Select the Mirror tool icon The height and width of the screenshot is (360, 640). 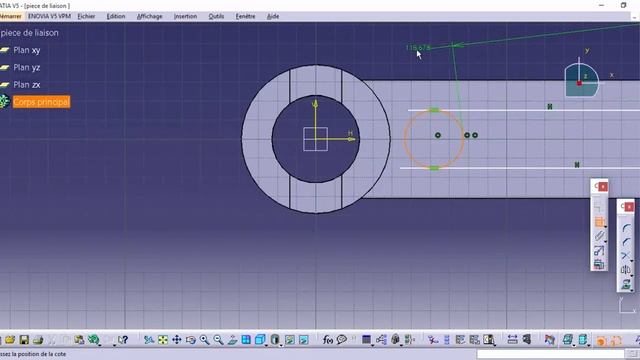[625, 270]
